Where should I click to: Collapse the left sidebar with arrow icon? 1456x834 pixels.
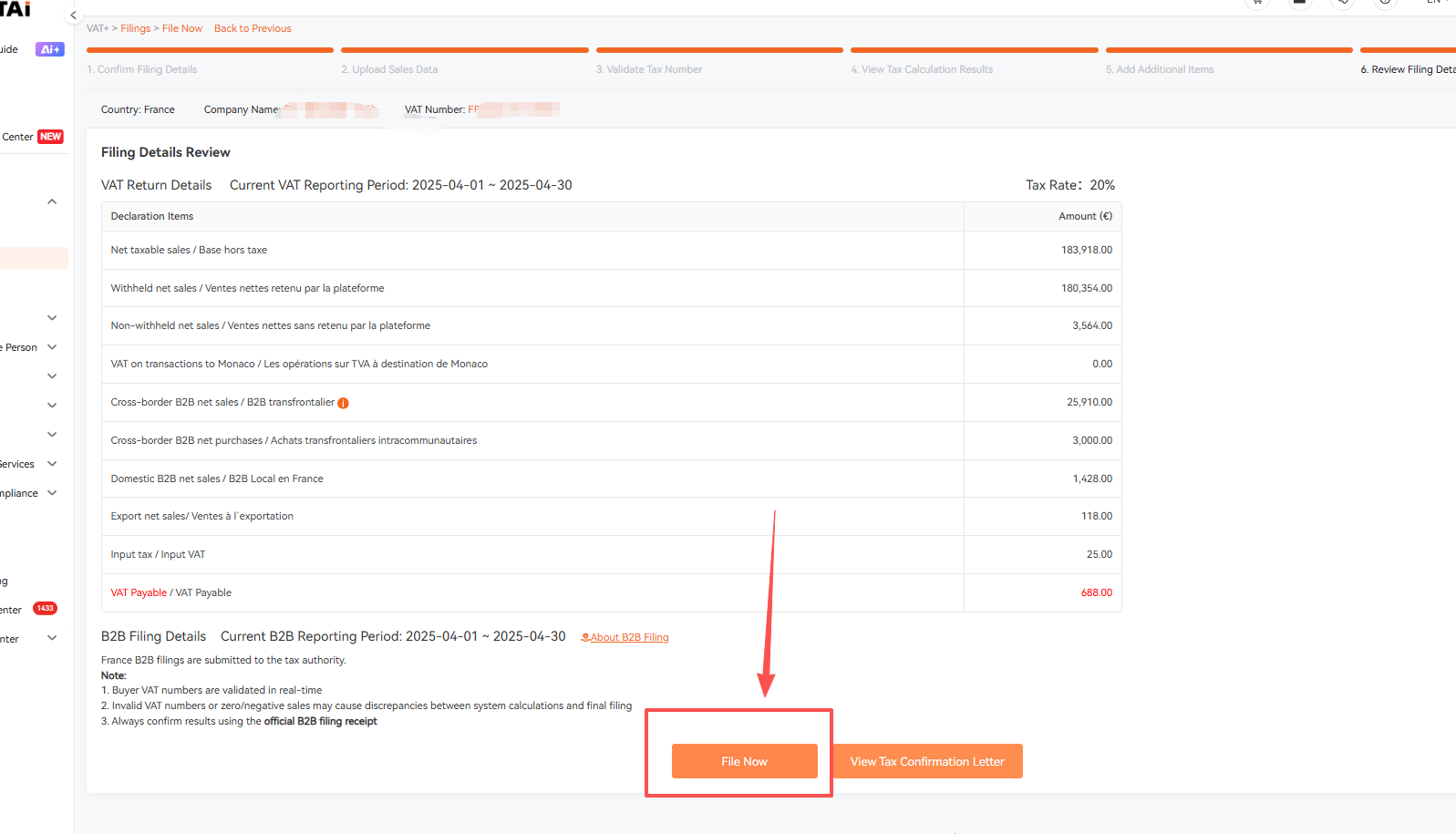pos(74,15)
